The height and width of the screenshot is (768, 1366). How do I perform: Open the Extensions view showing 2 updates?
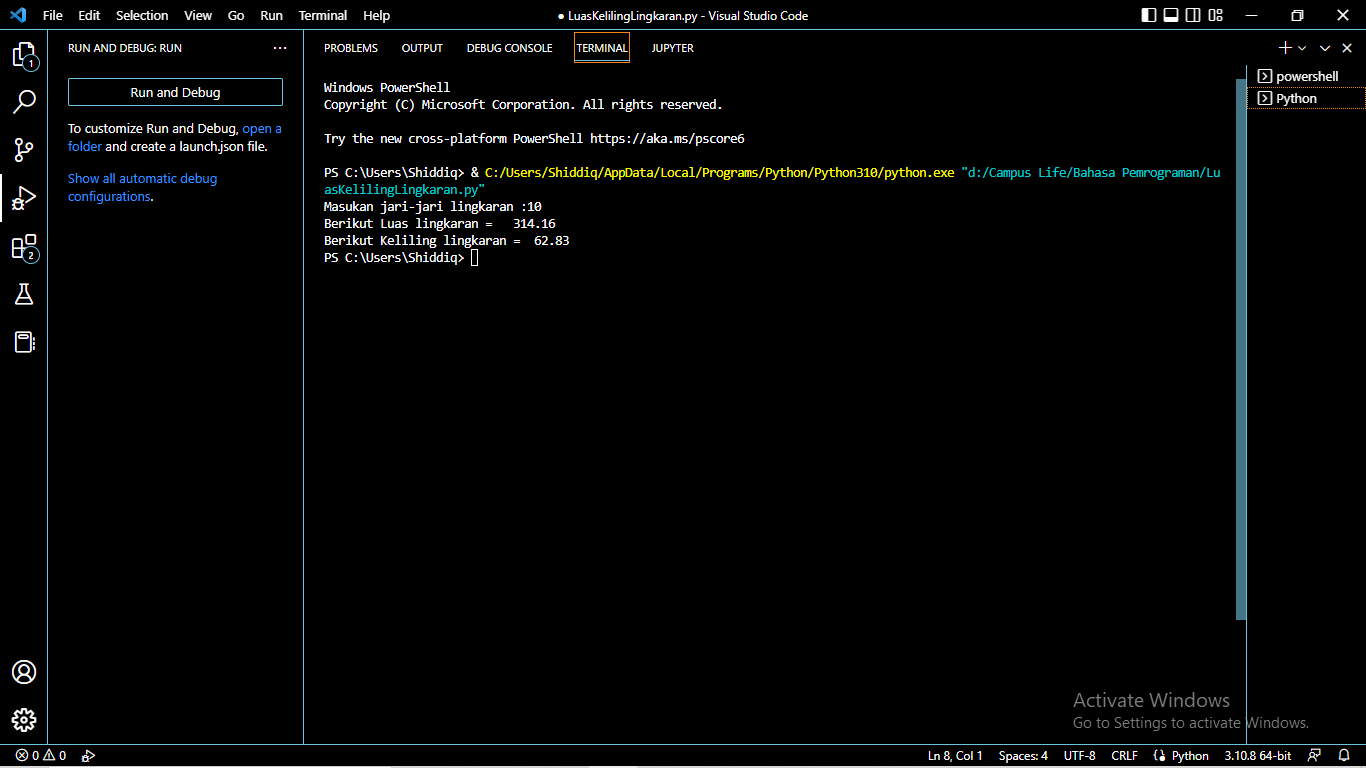pyautogui.click(x=24, y=248)
